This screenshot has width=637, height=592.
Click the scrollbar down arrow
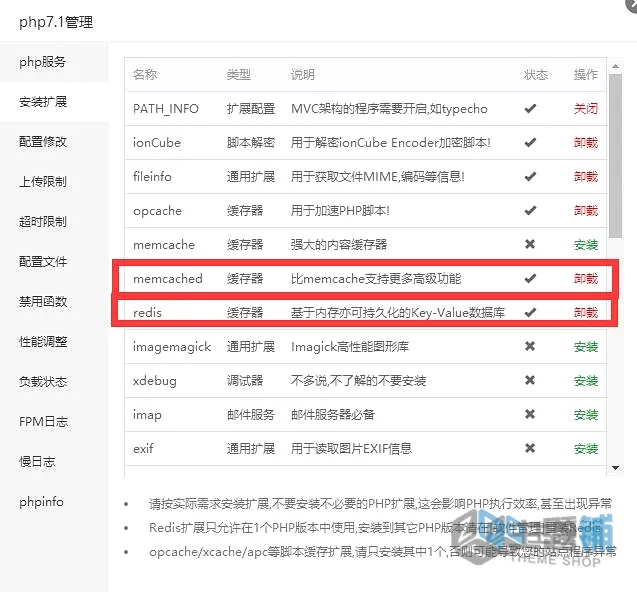(615, 468)
